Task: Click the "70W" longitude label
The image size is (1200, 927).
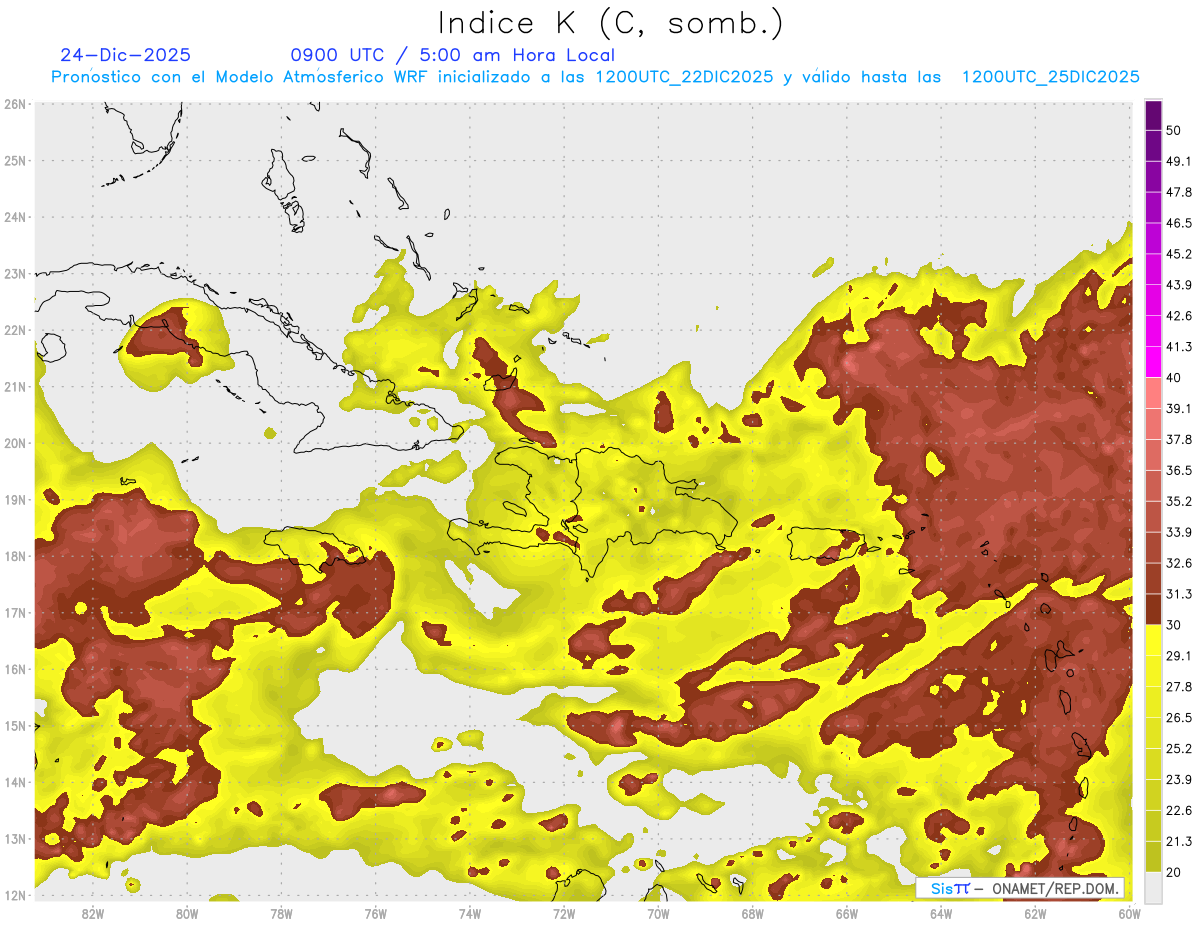Action: coord(658,914)
